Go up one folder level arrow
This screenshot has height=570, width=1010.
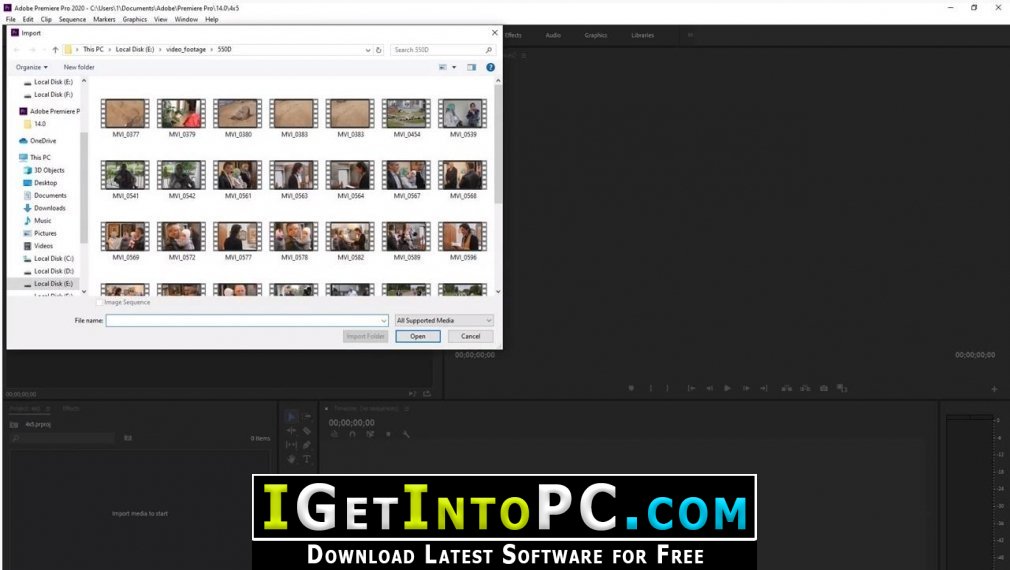click(55, 50)
